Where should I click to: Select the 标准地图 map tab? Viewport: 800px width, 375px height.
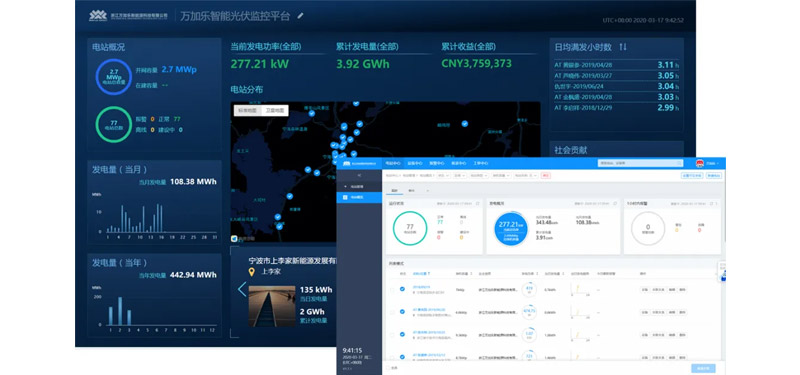point(248,110)
